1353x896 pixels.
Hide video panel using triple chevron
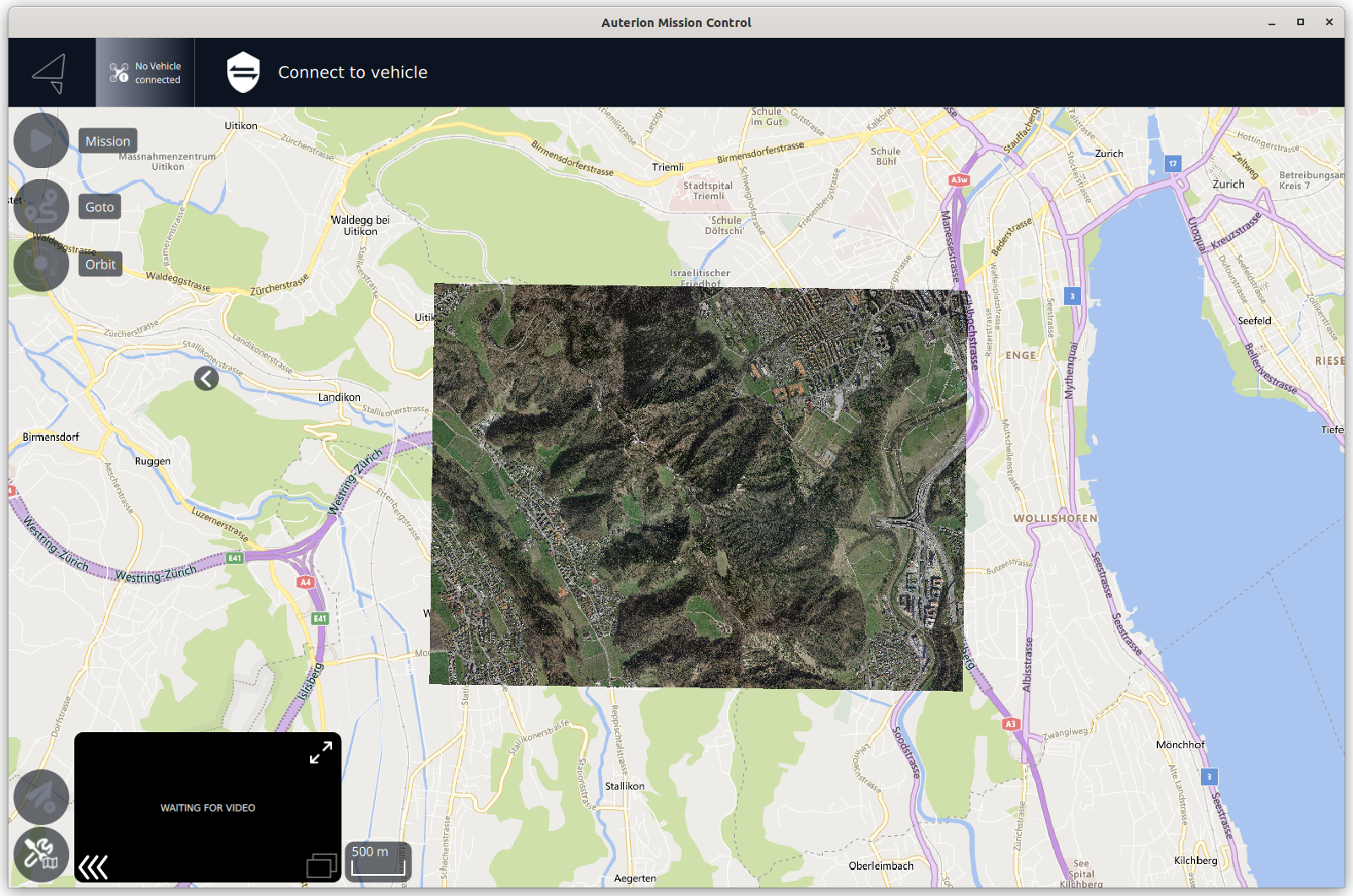(x=93, y=867)
